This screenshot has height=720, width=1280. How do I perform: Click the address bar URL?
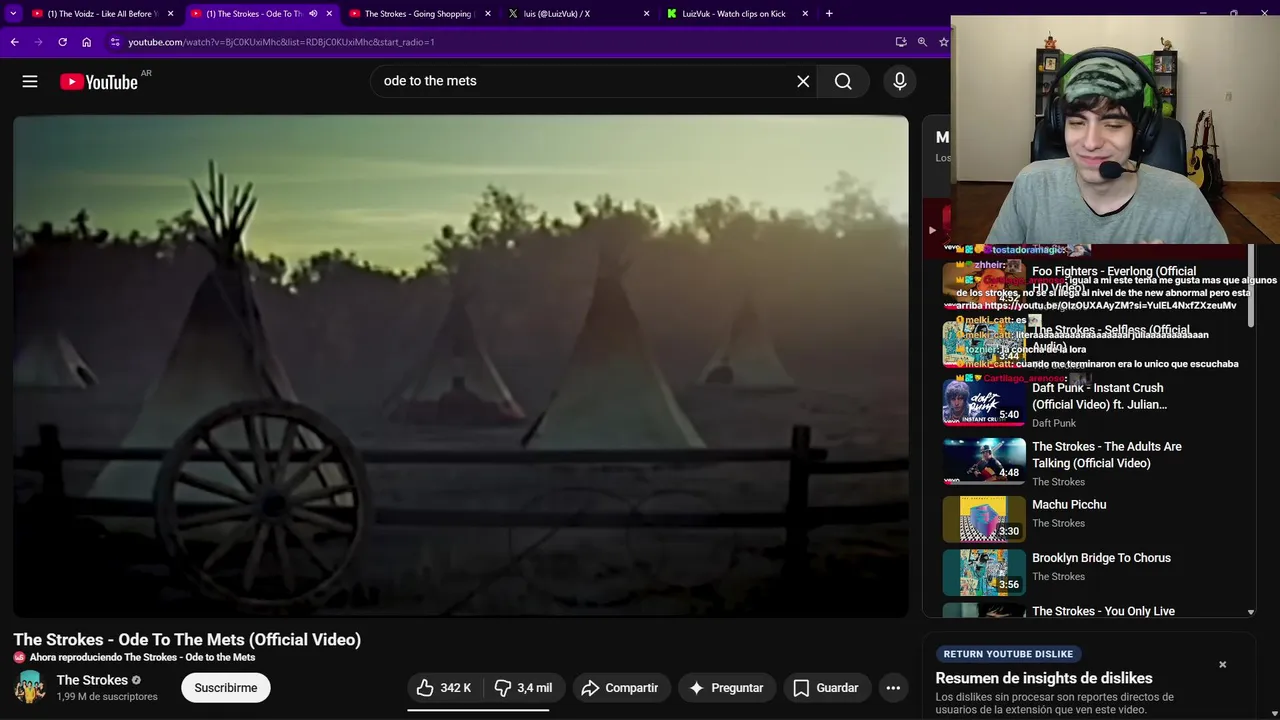coord(281,42)
